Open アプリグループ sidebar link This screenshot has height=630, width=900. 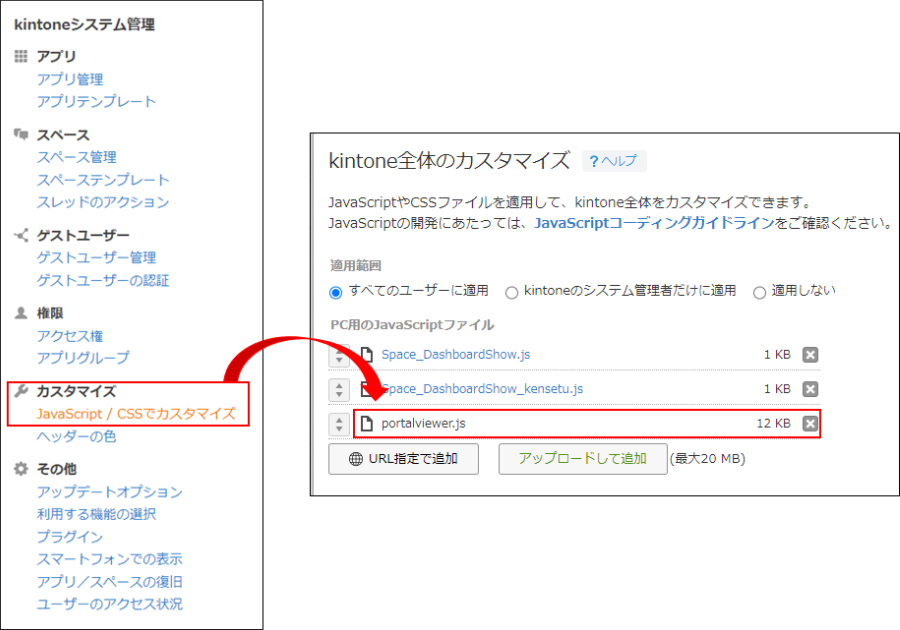click(83, 357)
